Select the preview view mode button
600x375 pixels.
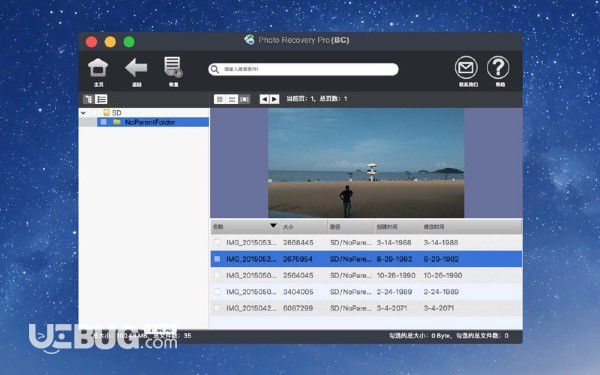click(245, 99)
